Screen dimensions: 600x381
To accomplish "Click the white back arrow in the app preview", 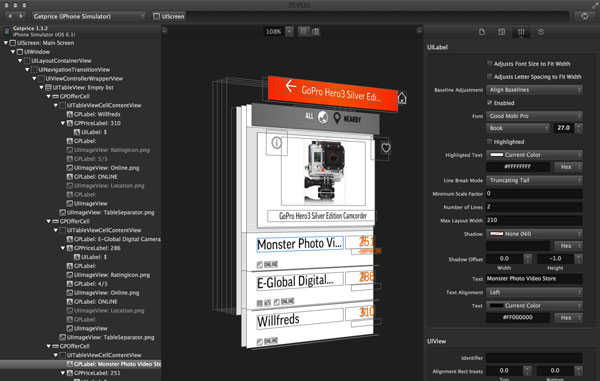I will 290,86.
